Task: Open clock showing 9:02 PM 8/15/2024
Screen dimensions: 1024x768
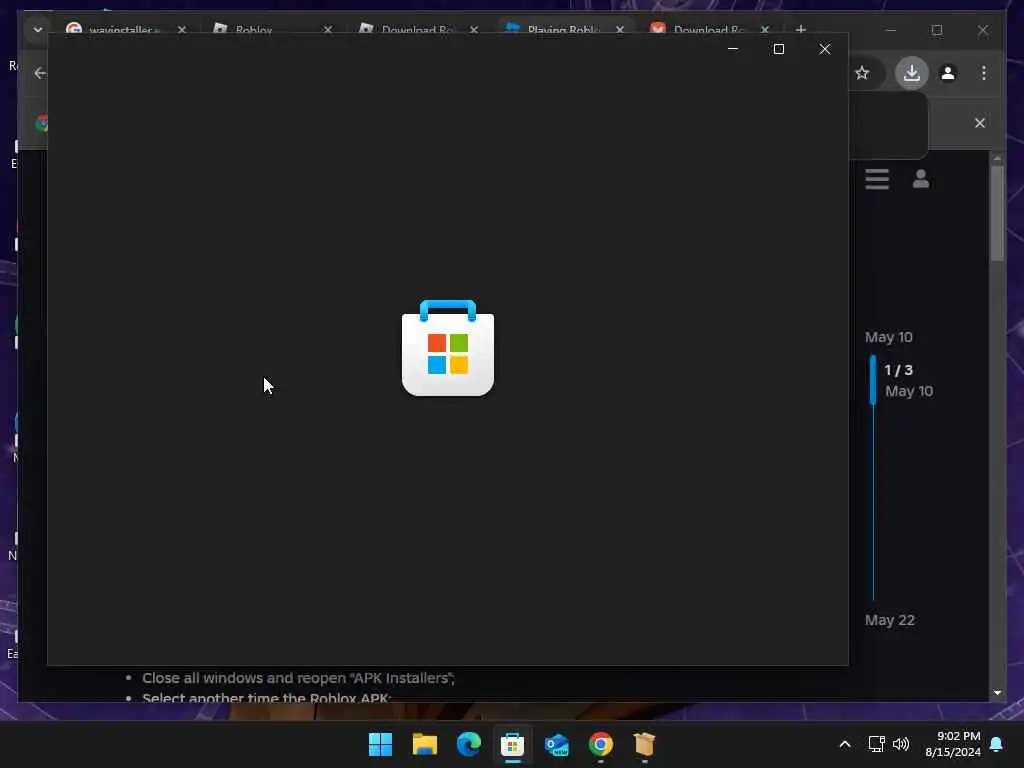Action: (953, 744)
